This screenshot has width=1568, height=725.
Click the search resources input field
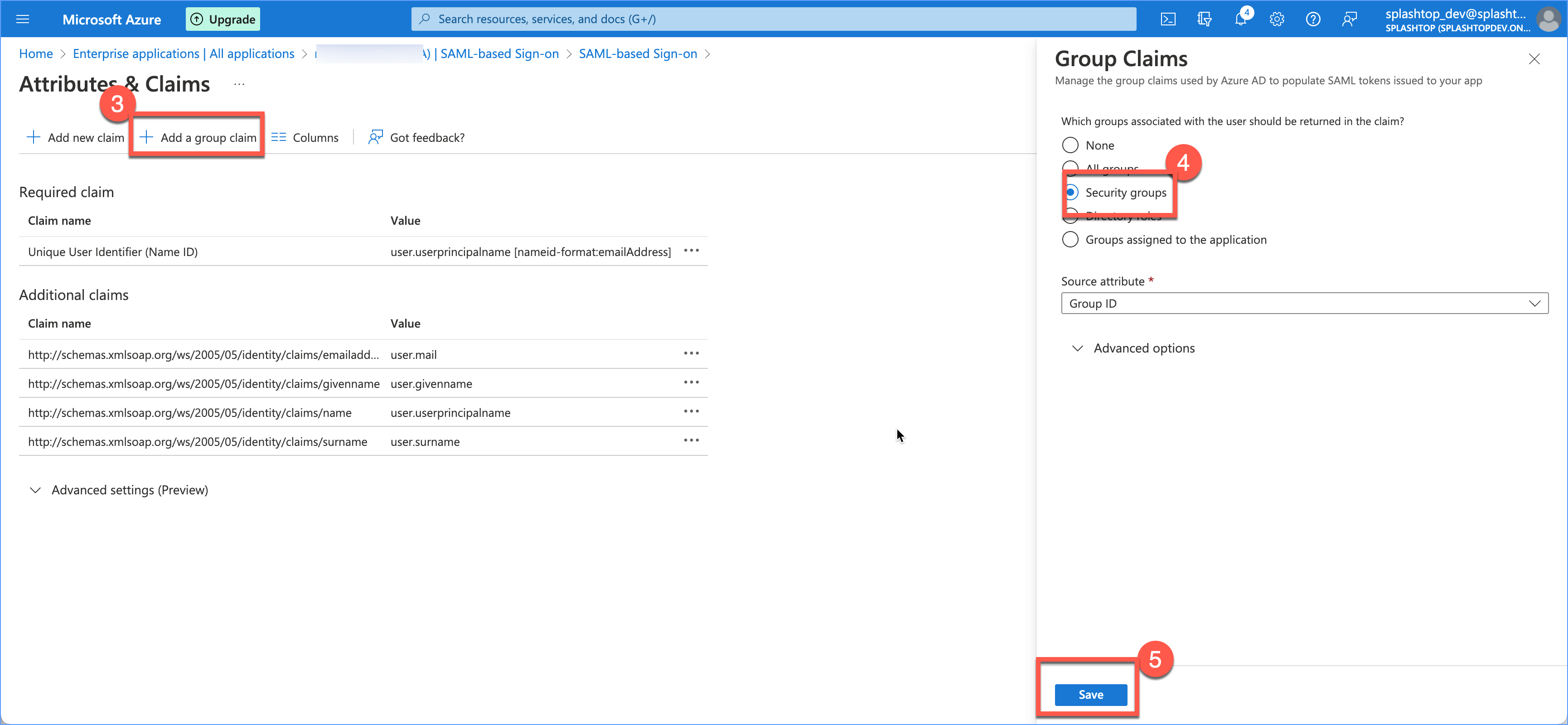[773, 19]
